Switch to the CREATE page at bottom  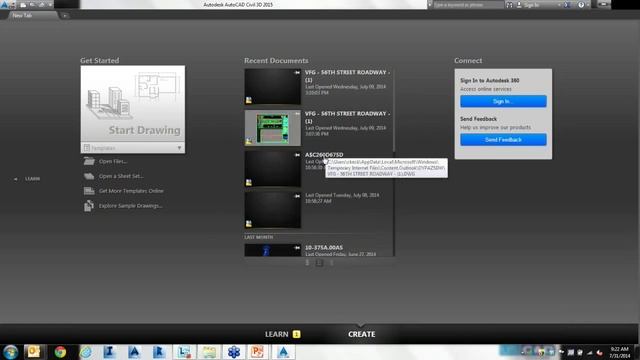click(x=362, y=334)
